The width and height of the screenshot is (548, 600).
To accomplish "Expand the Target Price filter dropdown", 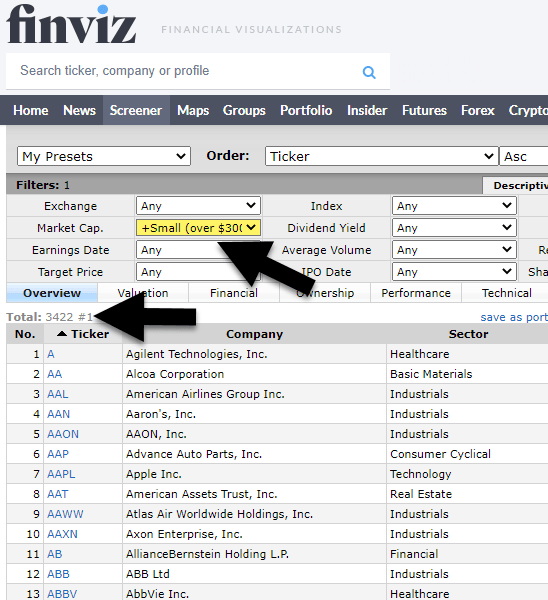I will [198, 272].
